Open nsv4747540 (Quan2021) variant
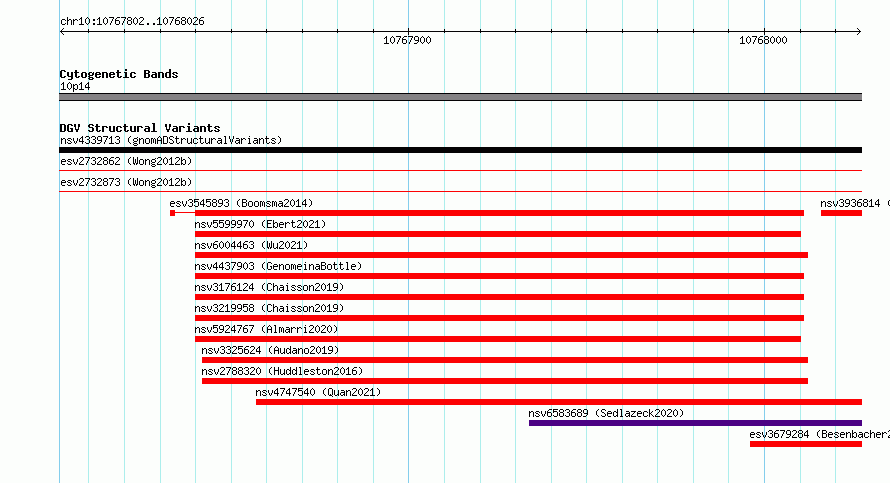 point(318,392)
